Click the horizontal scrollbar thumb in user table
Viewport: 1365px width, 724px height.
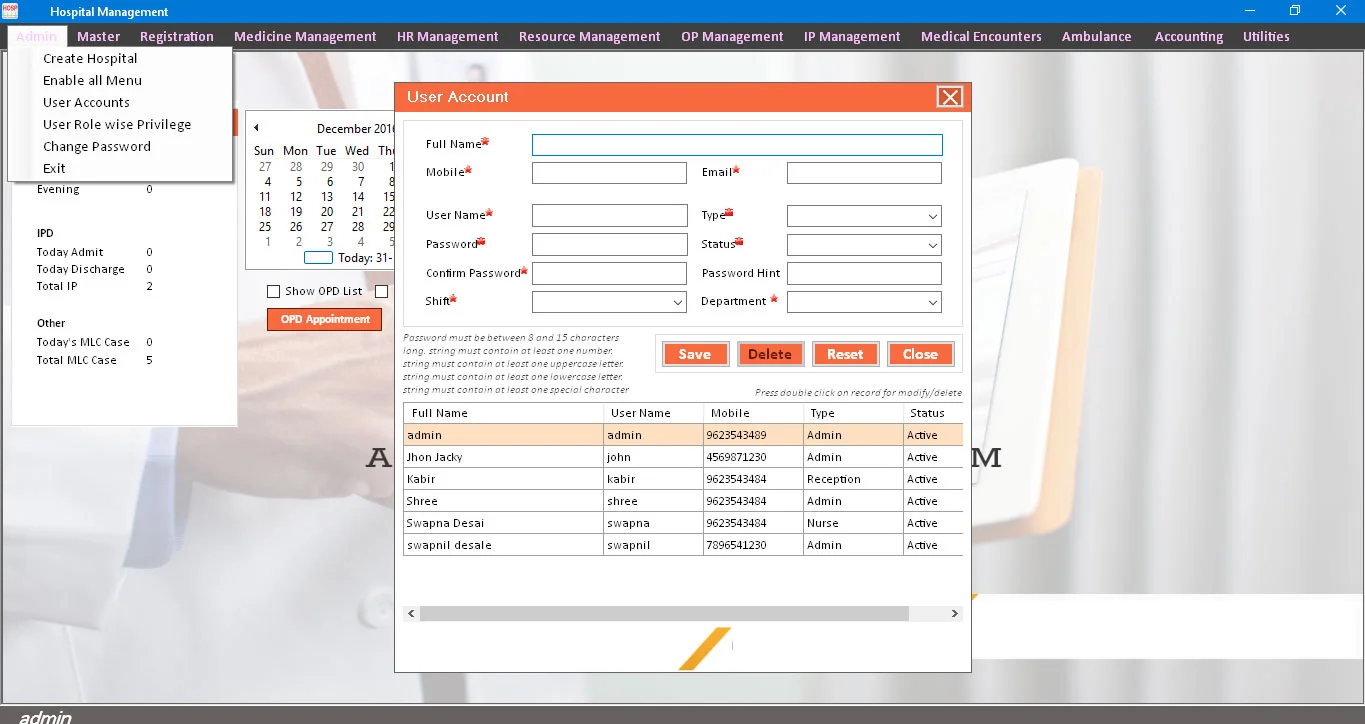tap(663, 614)
